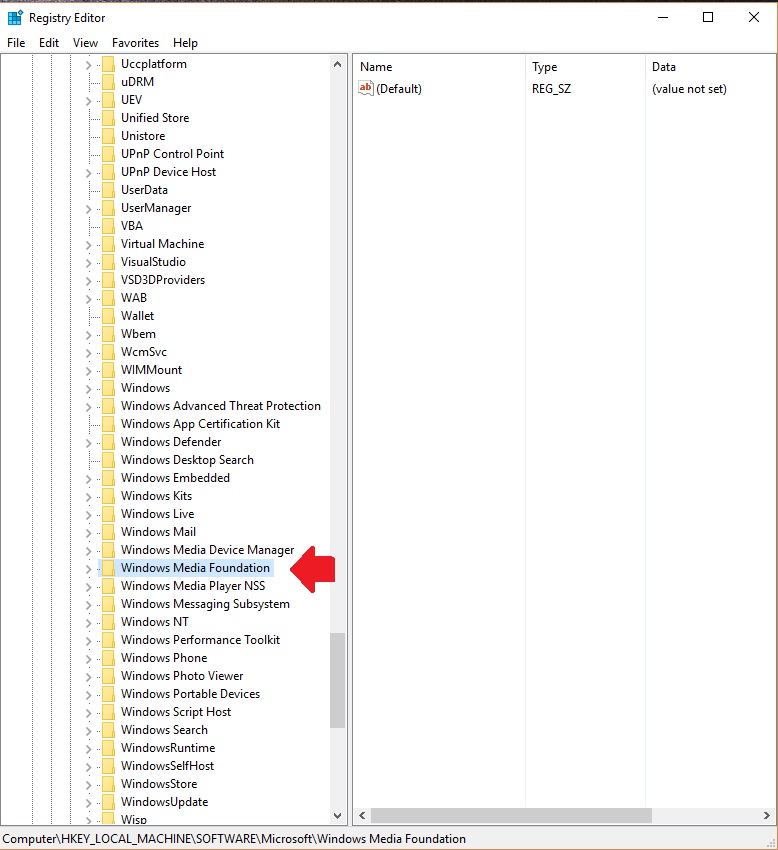Click the UPnP Control Point folder icon
778x850 pixels.
(108, 154)
